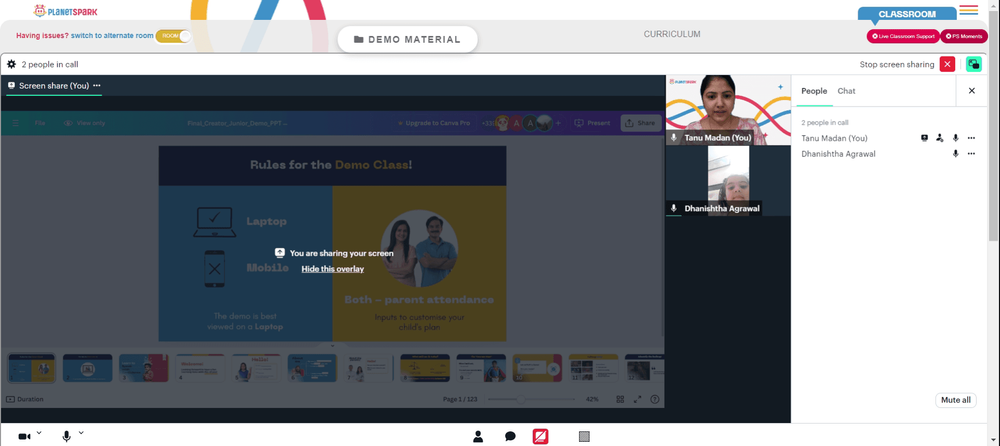
Task: Open the CLASSROOM tab
Action: tap(907, 14)
